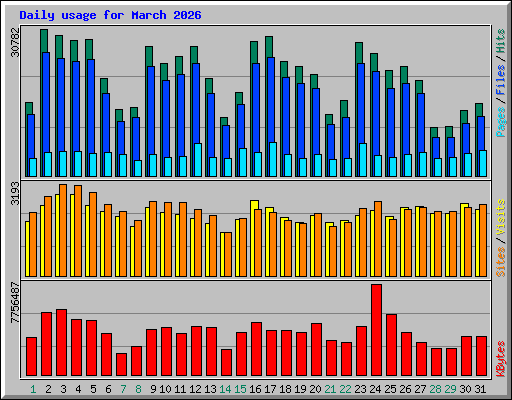Select the axis value 3193
This screenshot has height=400, width=512.
(x=15, y=193)
